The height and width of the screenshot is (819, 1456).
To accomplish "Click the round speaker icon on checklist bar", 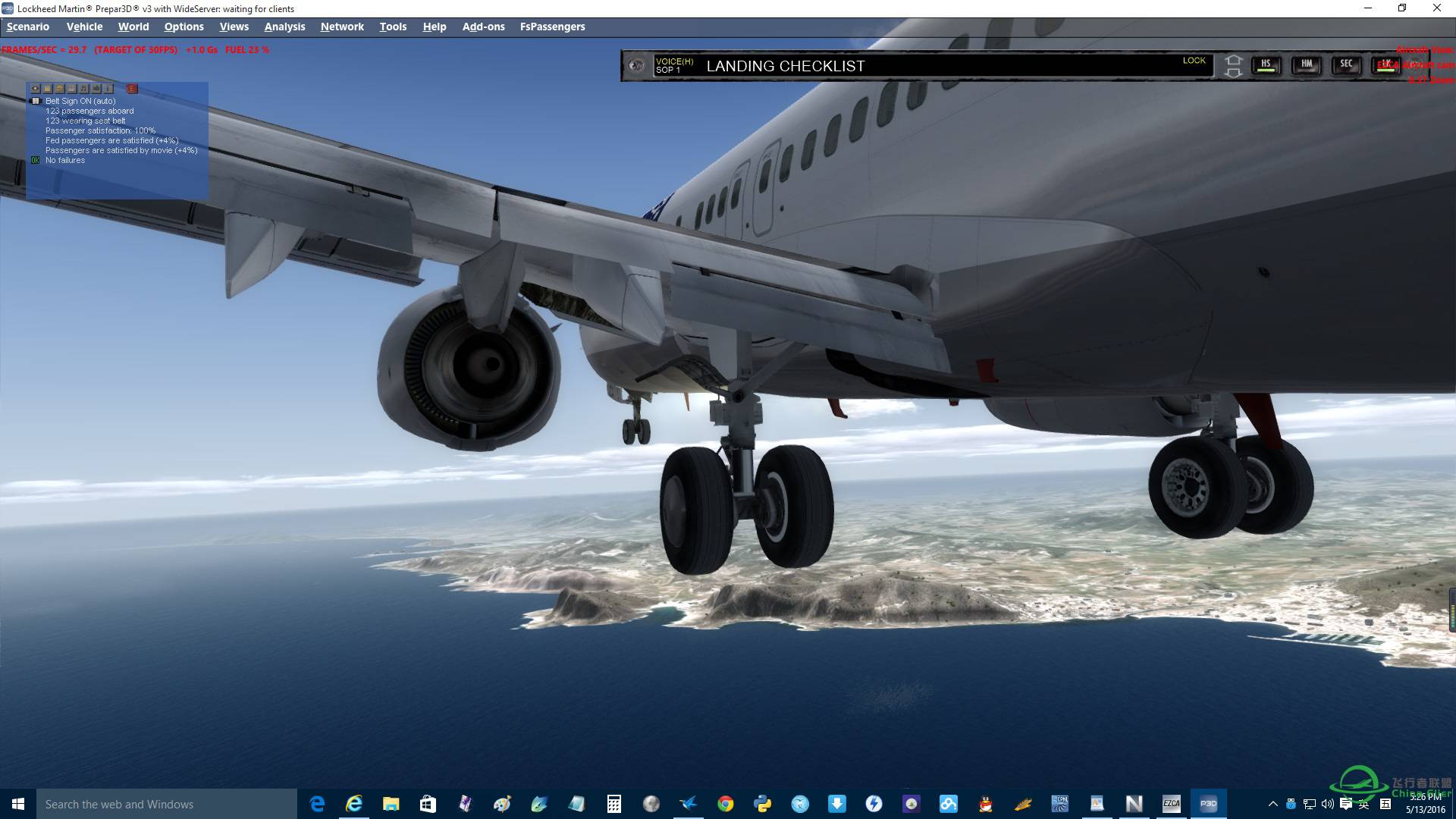I will pyautogui.click(x=636, y=66).
